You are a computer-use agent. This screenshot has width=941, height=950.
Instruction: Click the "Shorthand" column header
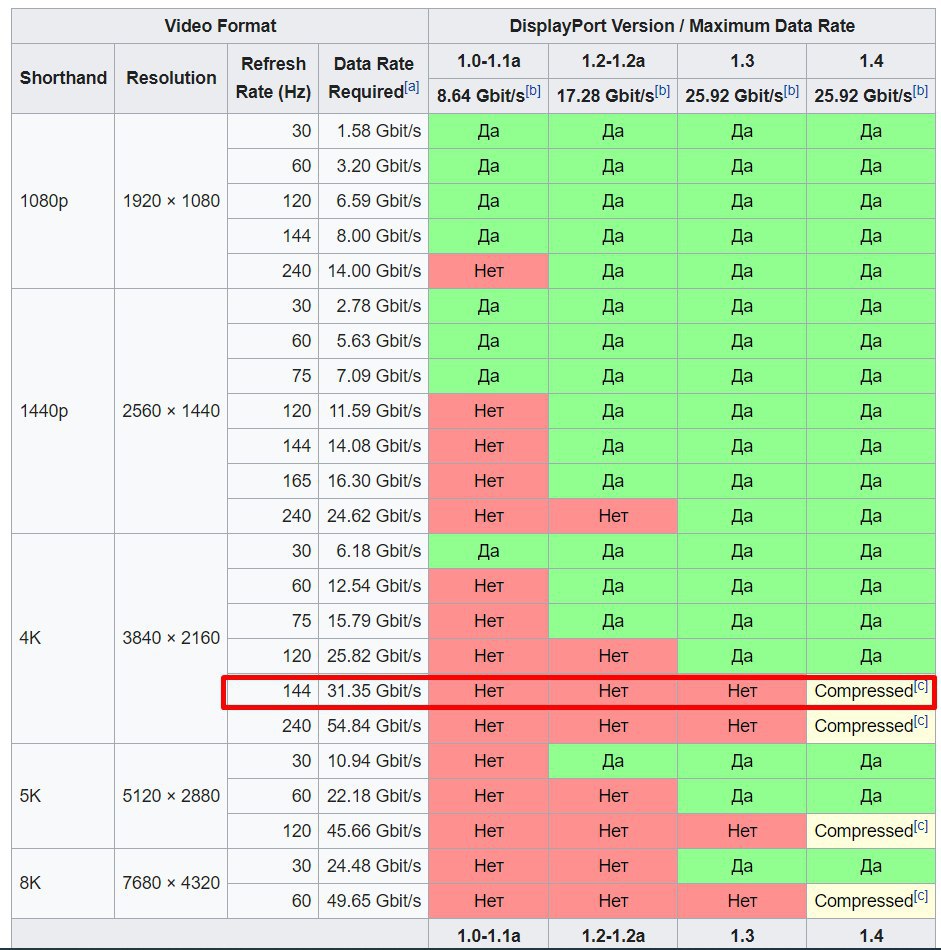63,78
